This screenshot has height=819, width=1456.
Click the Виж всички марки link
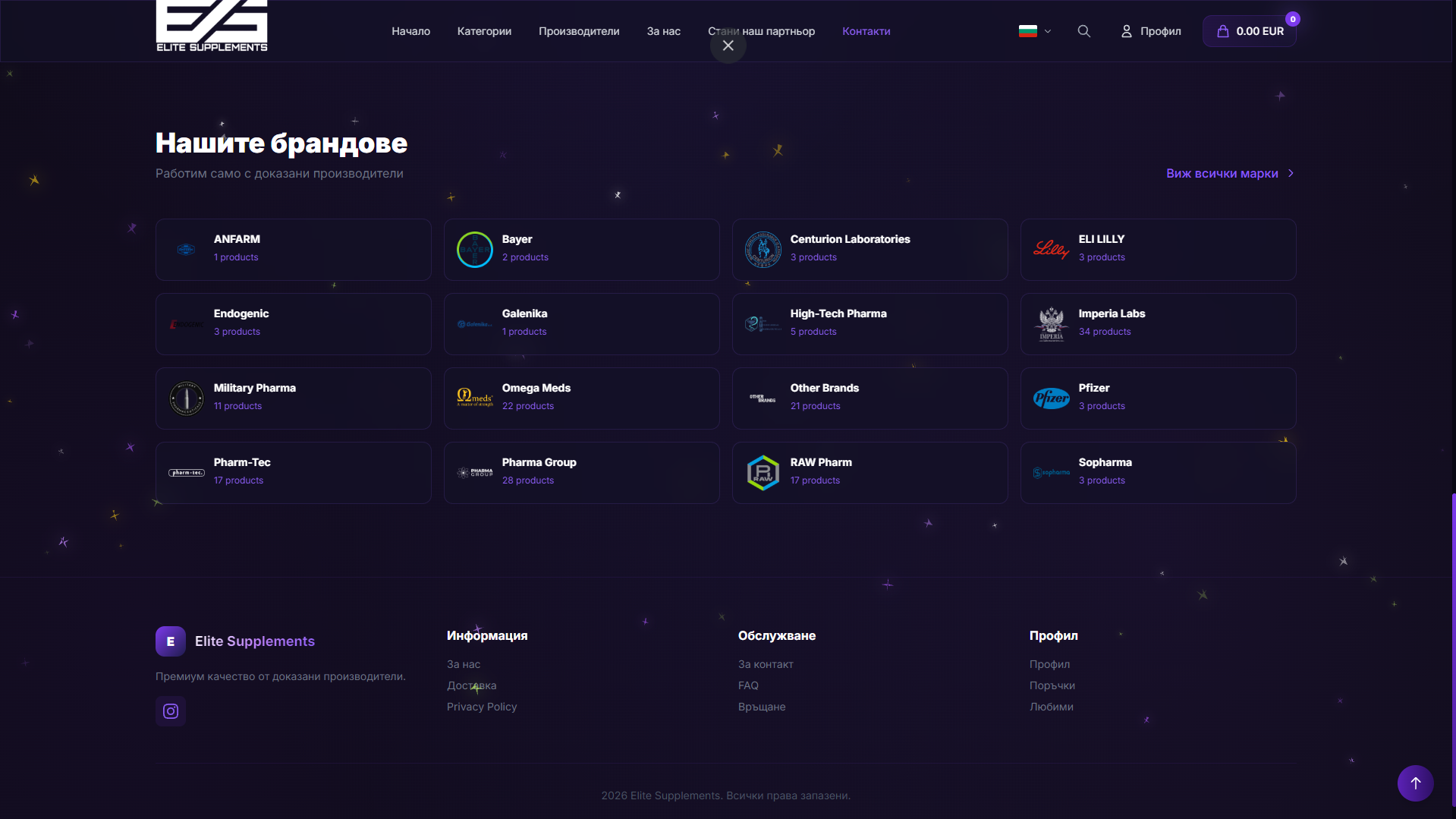(1222, 174)
